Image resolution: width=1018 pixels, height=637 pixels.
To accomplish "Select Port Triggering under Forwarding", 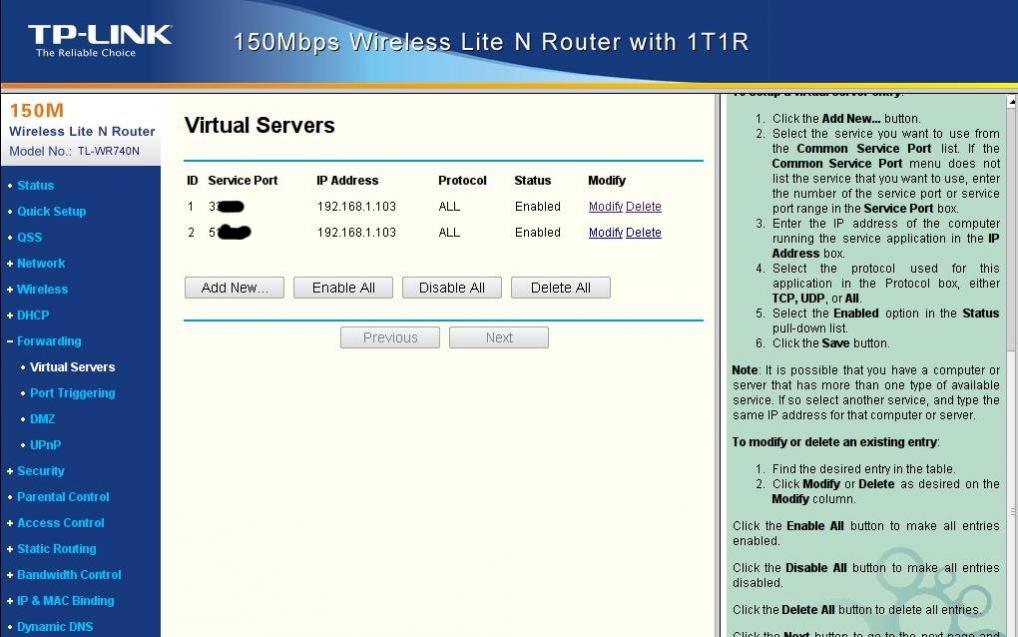I will (72, 393).
